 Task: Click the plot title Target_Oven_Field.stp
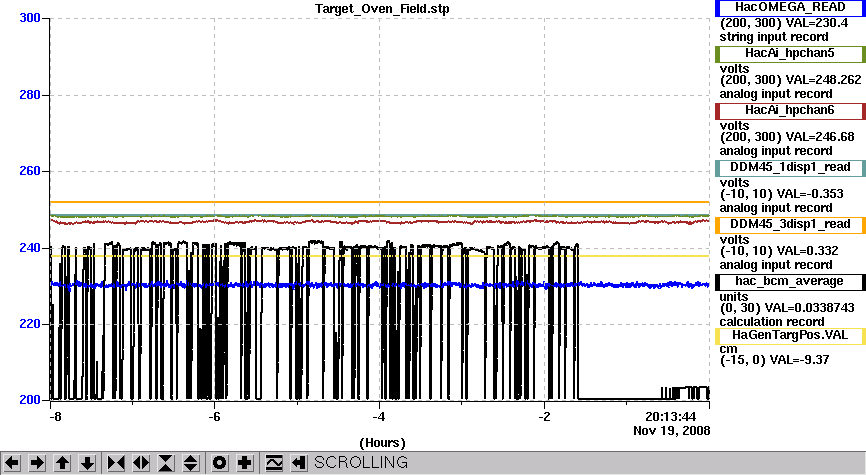pos(382,9)
